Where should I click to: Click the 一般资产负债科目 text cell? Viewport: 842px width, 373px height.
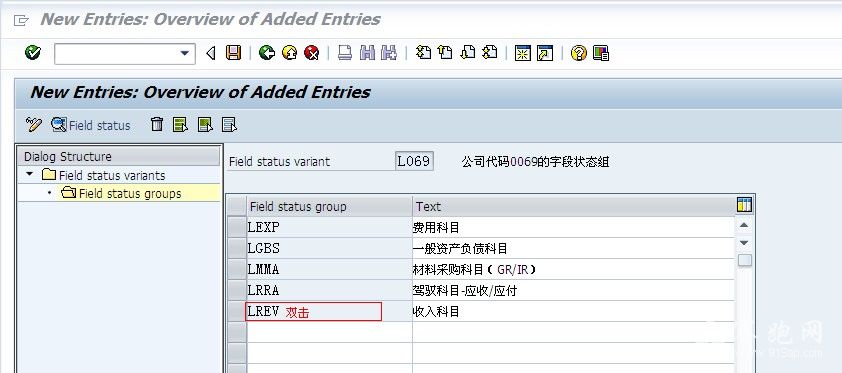coord(573,248)
